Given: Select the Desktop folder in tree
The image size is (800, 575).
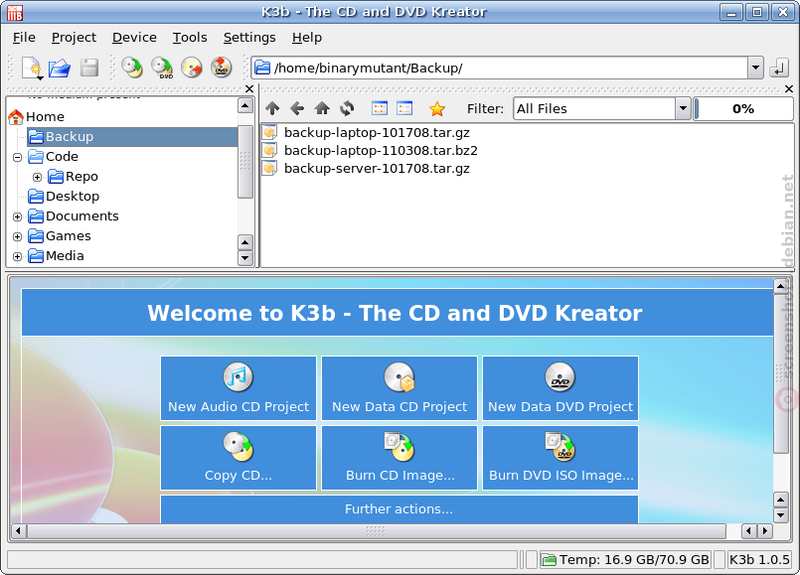Looking at the screenshot, I should pos(64,196).
